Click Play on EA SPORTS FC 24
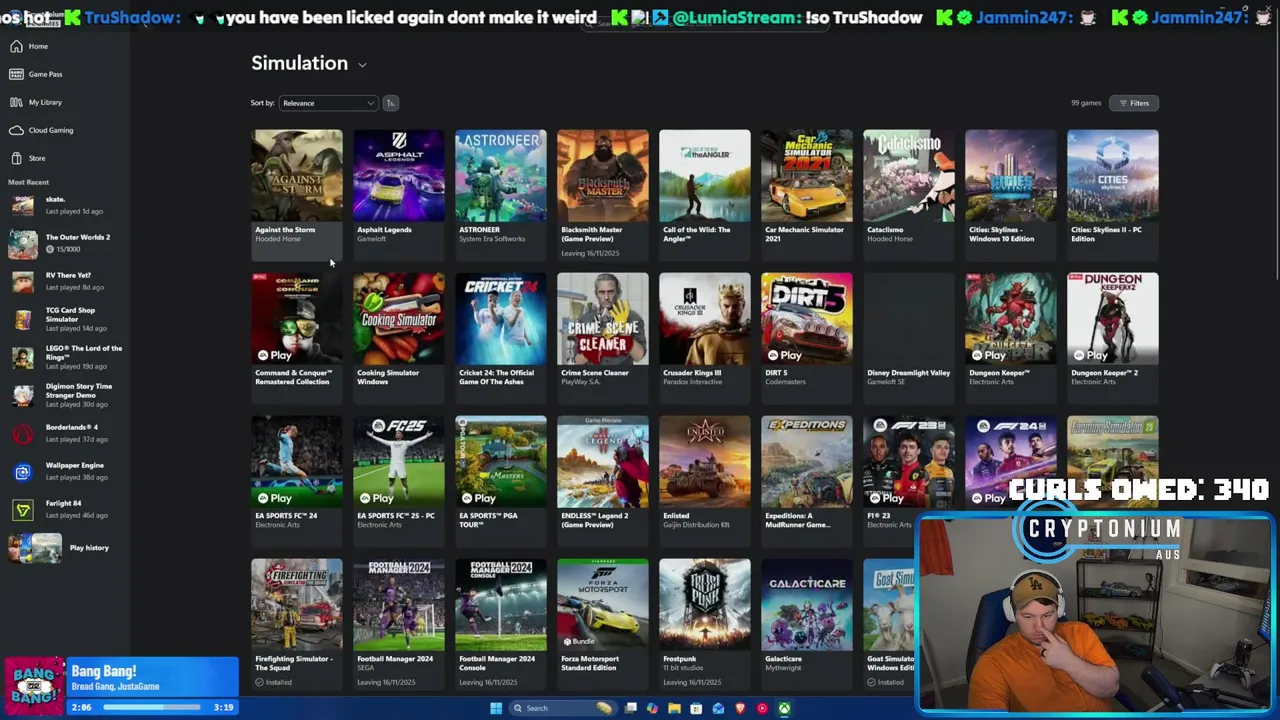 [x=274, y=498]
